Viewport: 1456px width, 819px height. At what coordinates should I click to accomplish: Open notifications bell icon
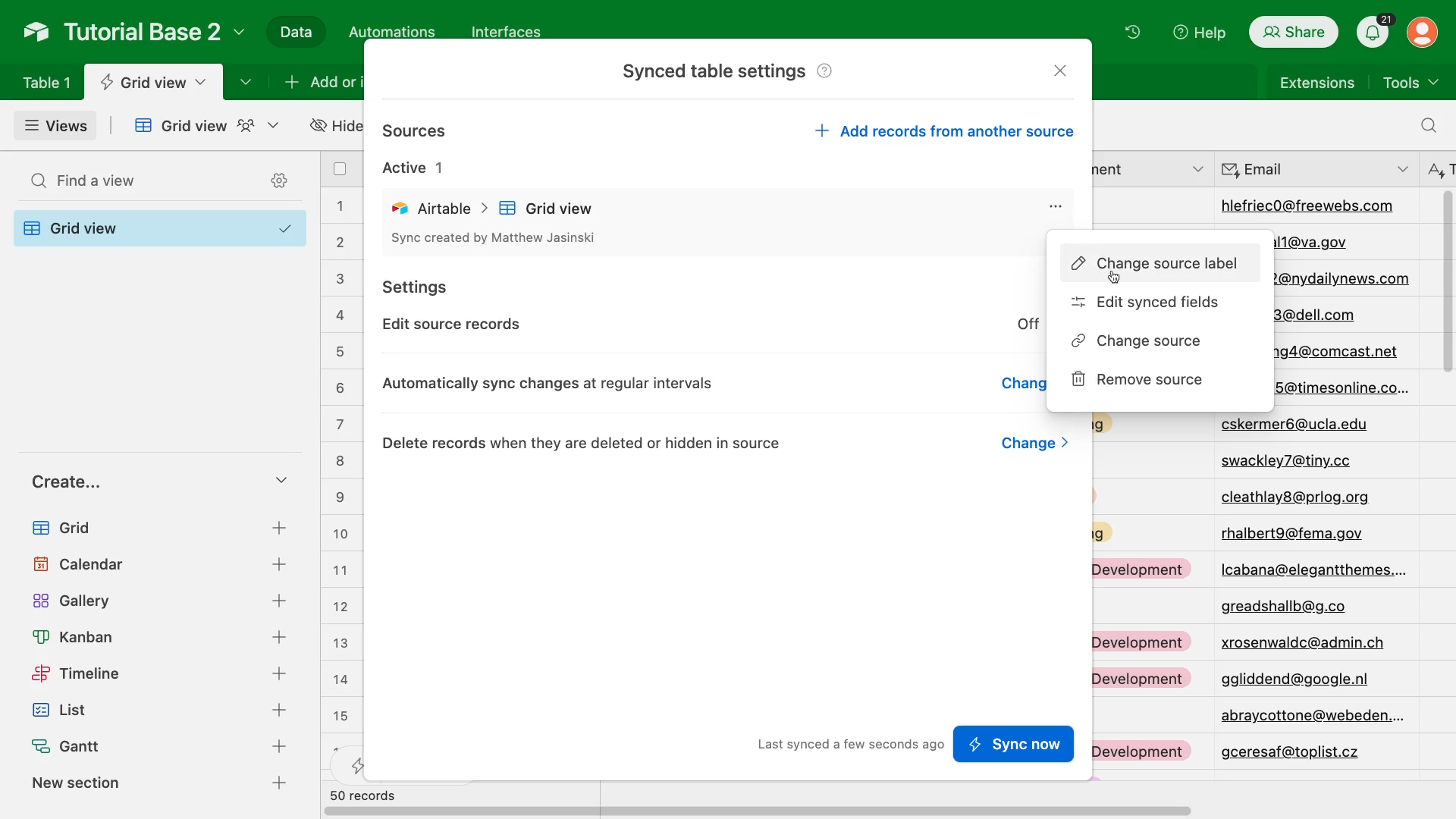[1373, 33]
